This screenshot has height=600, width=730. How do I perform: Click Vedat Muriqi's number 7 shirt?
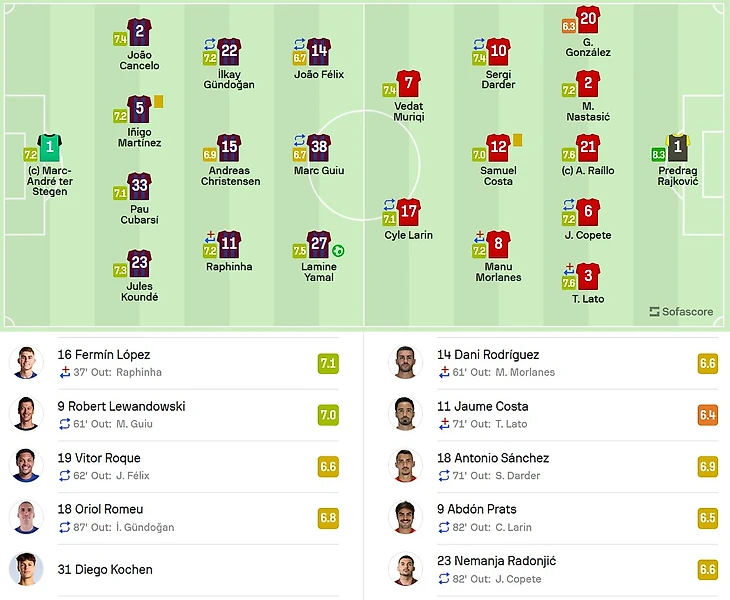(x=407, y=84)
